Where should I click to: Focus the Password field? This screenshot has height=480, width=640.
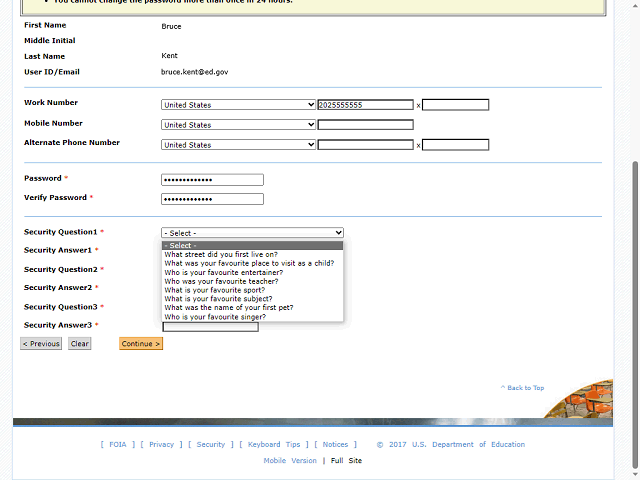212,180
